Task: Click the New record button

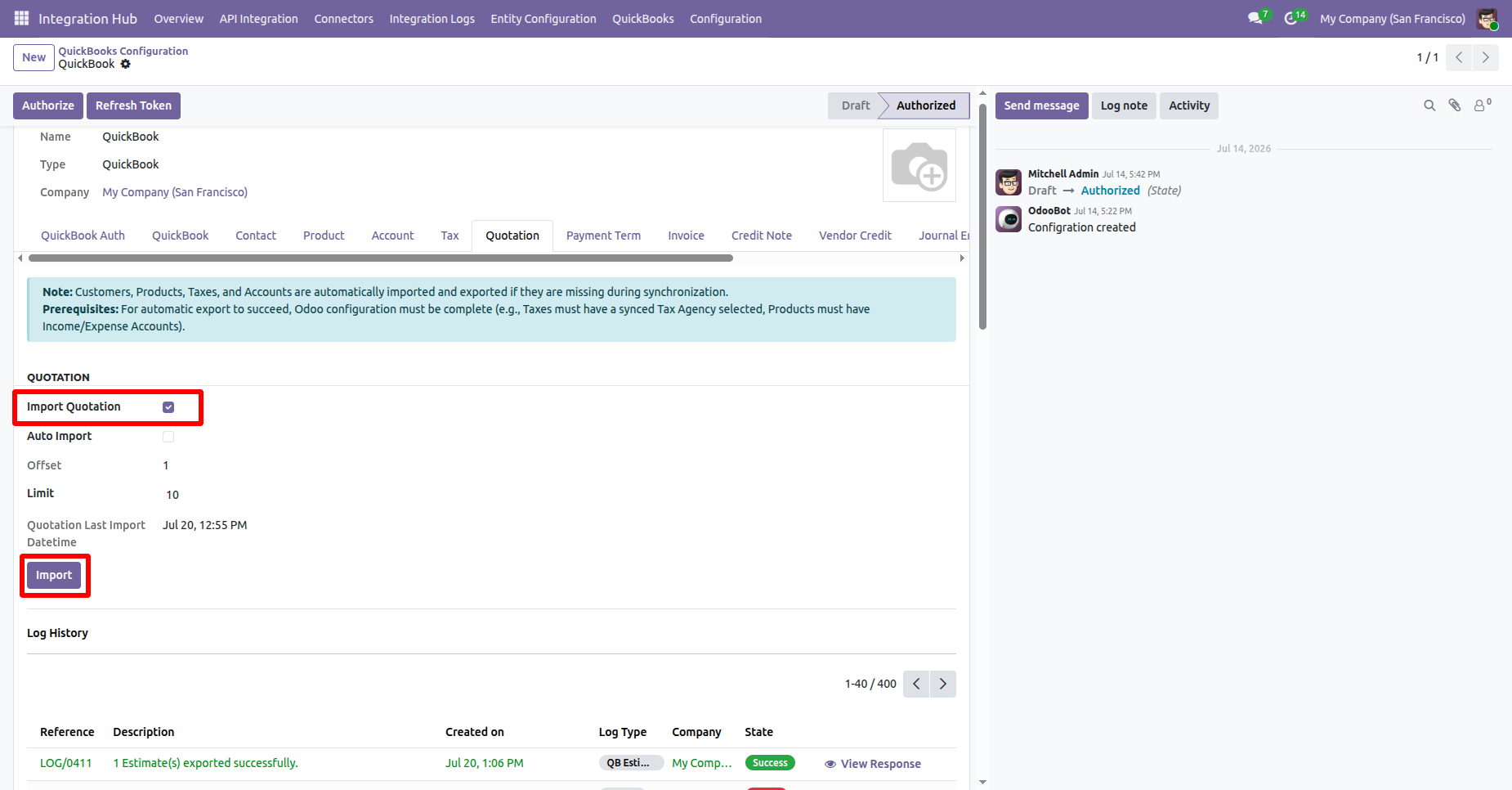Action: coord(34,57)
